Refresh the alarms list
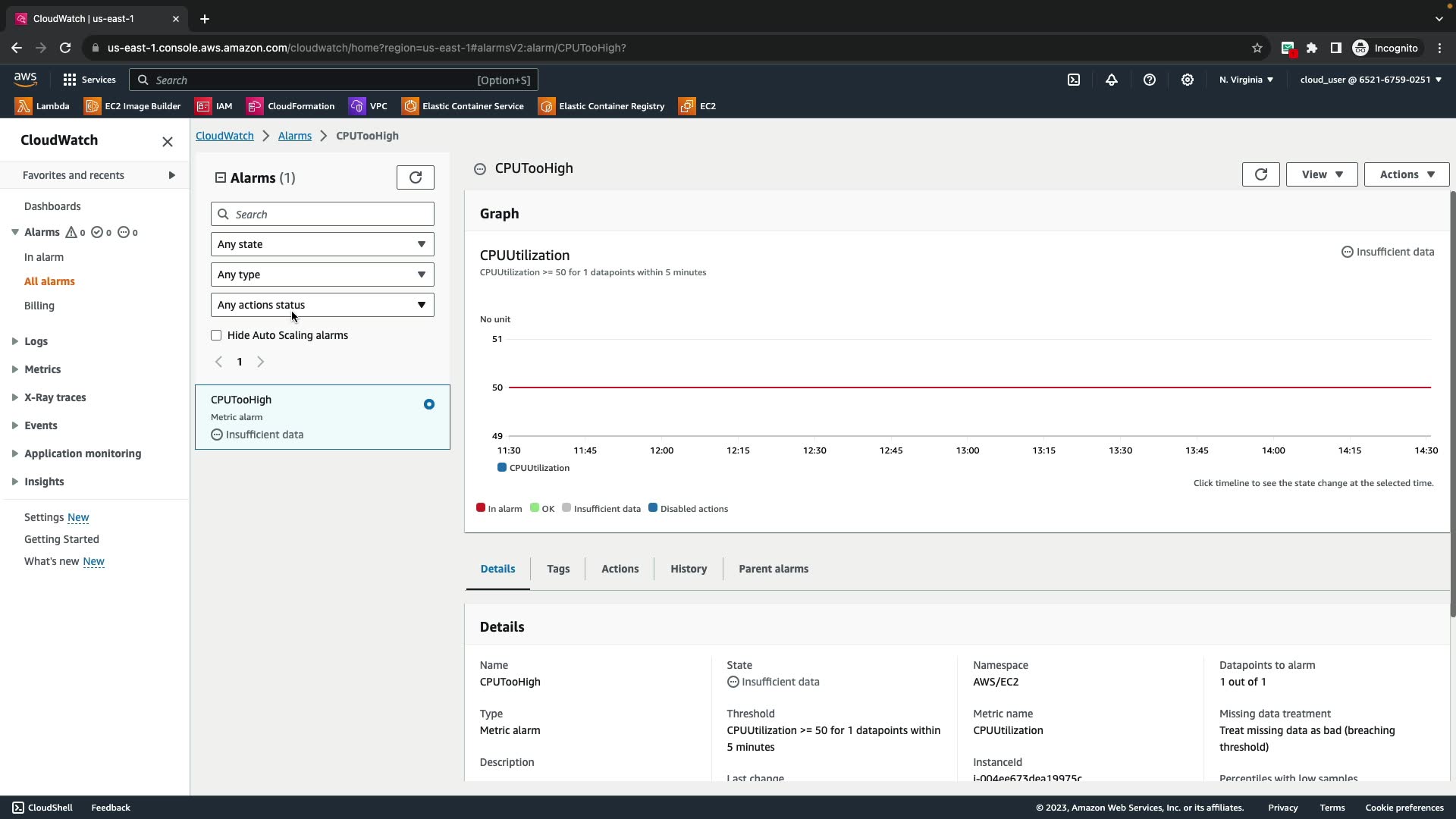This screenshot has height=819, width=1456. click(416, 177)
